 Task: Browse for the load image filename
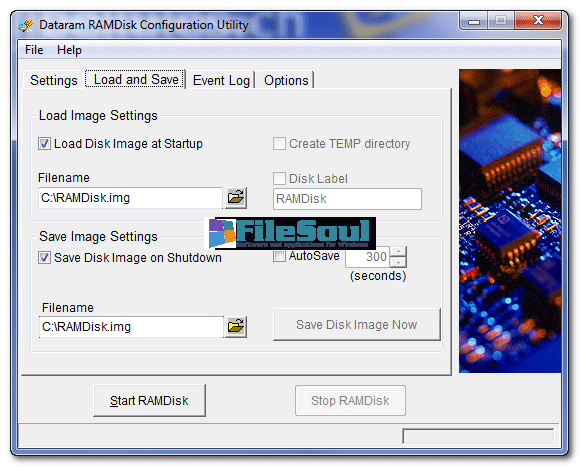[236, 197]
